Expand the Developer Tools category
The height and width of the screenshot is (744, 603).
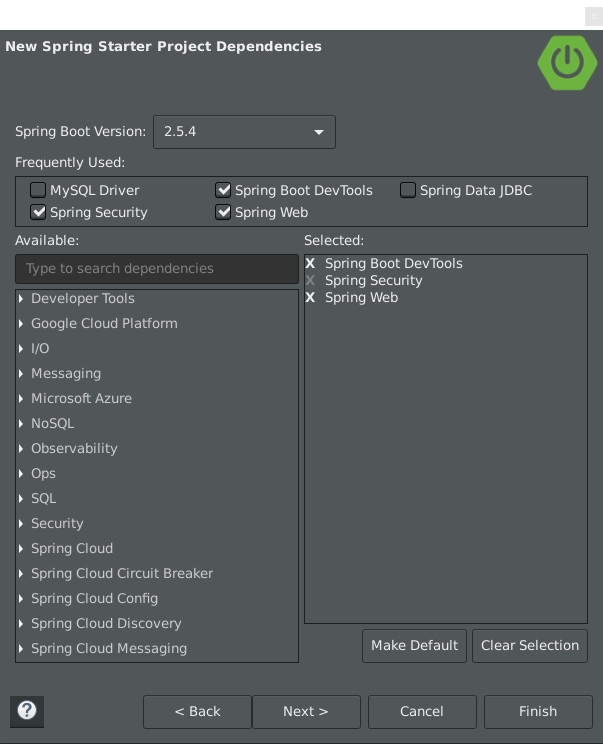[x=21, y=298]
